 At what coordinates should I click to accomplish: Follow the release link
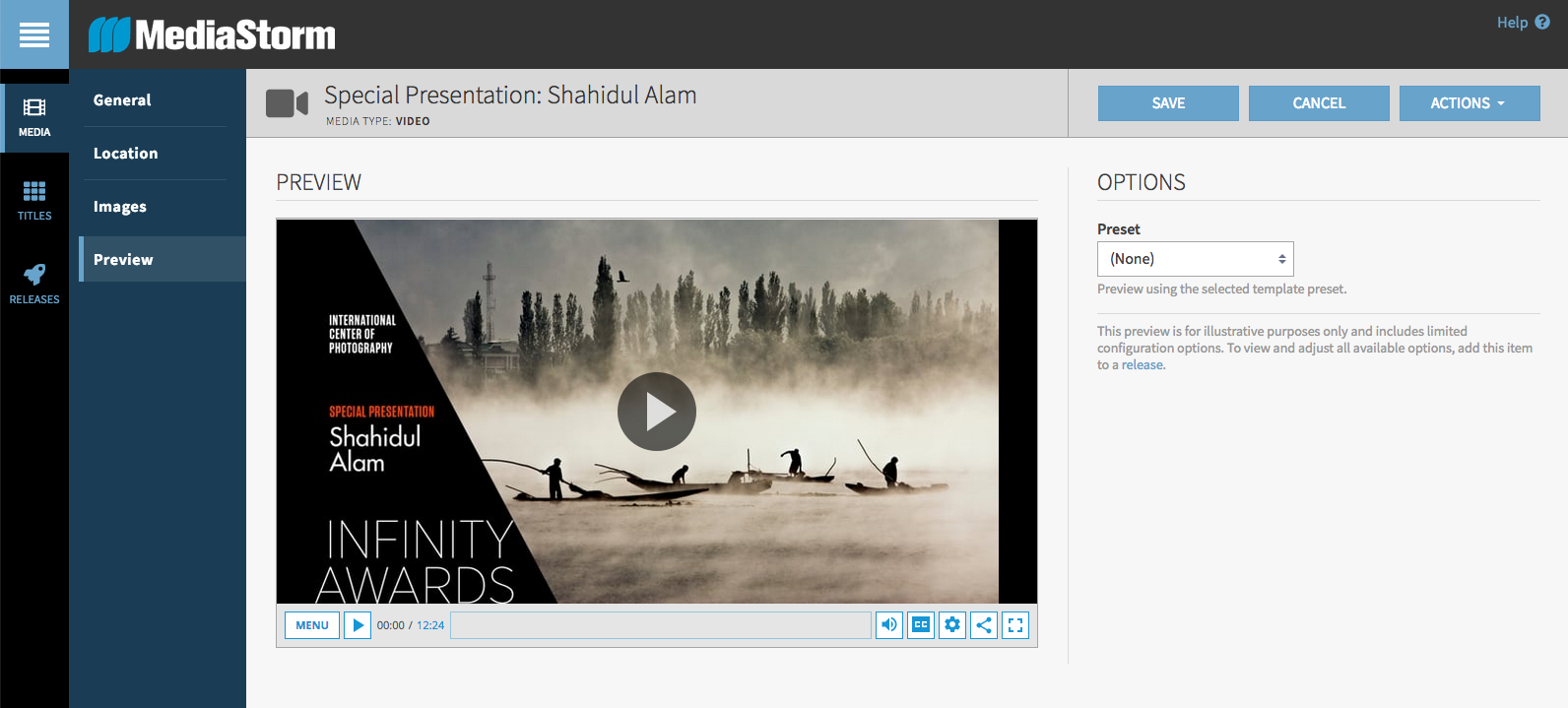click(1143, 365)
